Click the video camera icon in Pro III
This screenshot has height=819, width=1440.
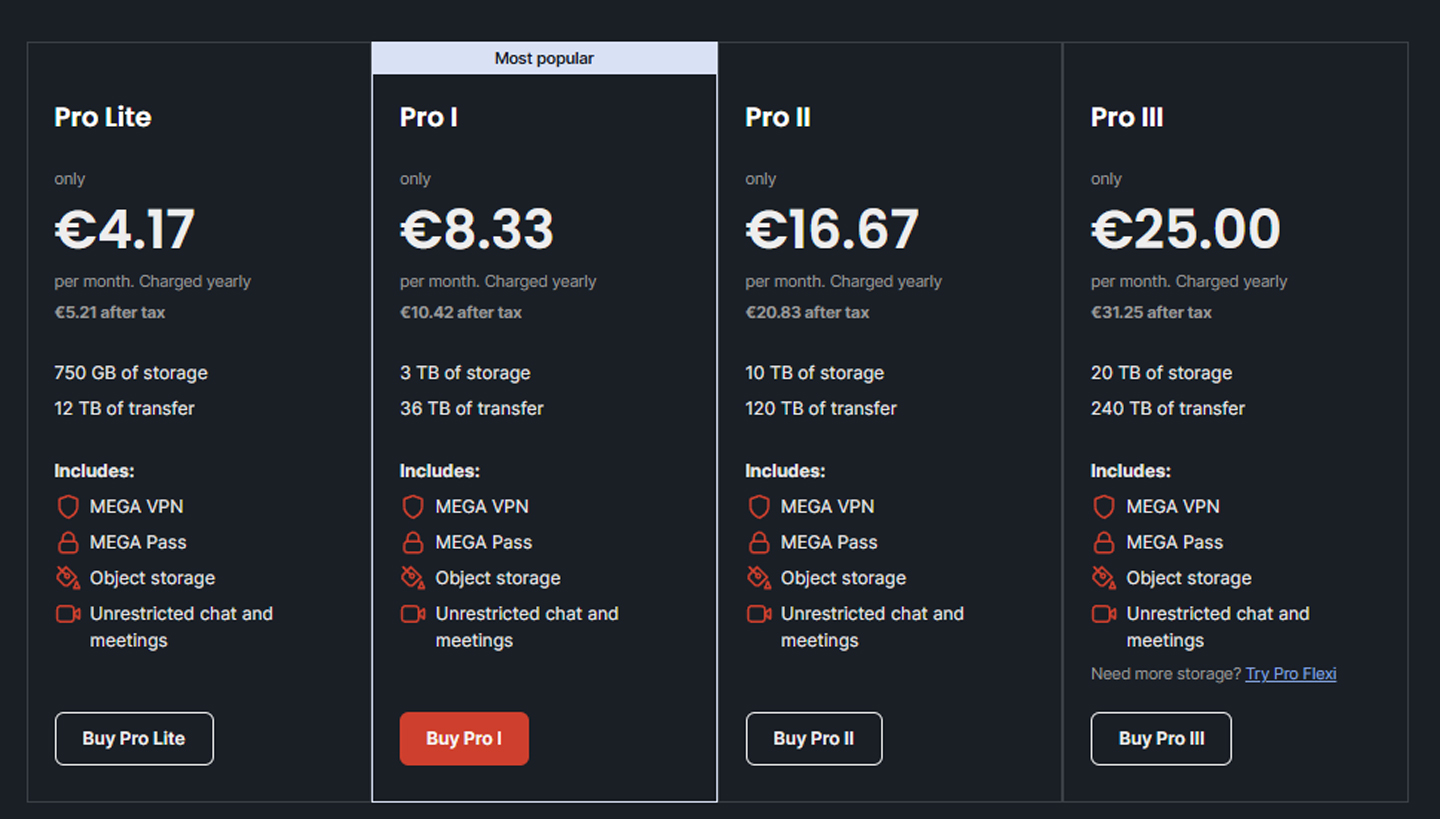click(x=1104, y=614)
